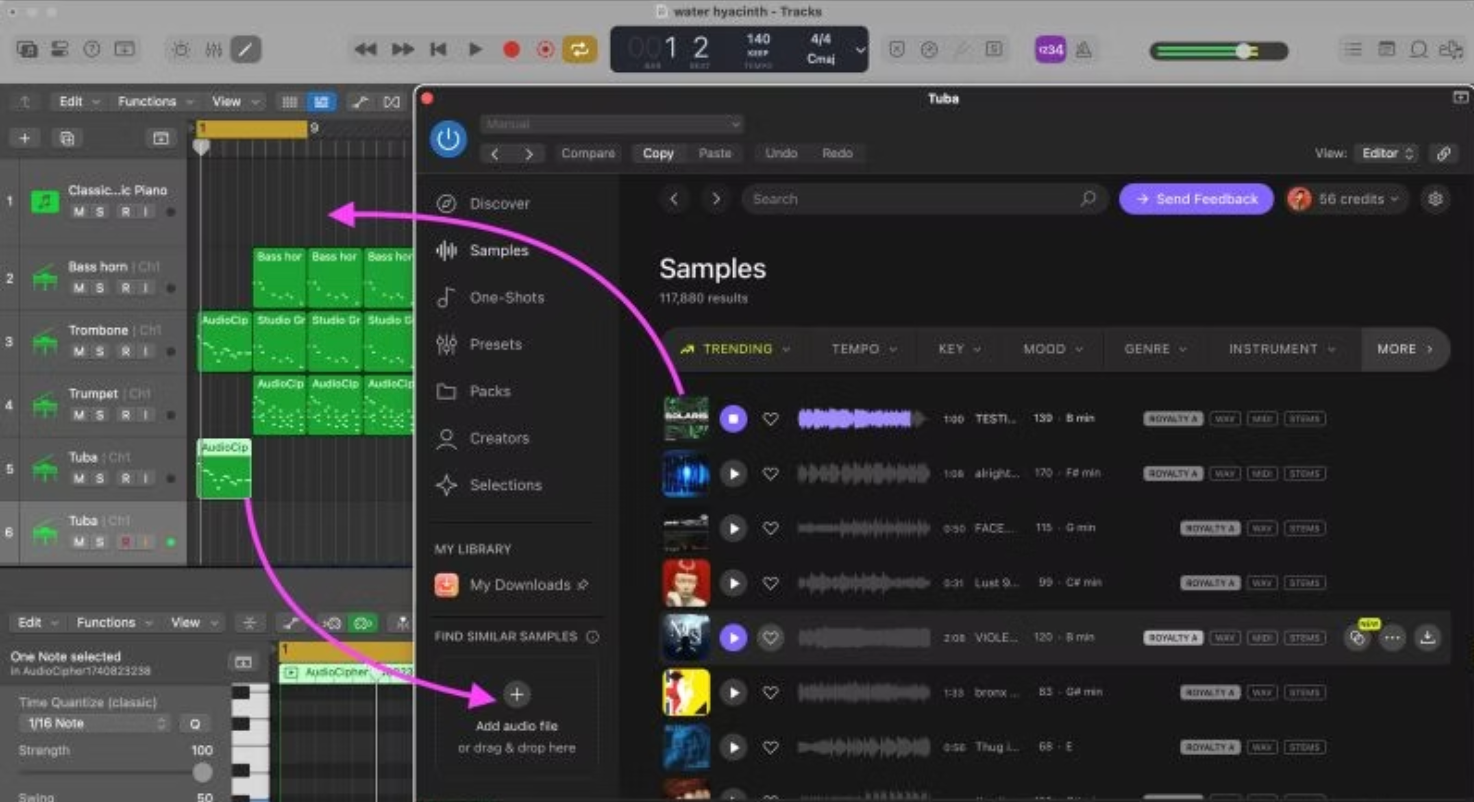Click the Search samples input field
1474x802 pixels.
click(x=910, y=199)
